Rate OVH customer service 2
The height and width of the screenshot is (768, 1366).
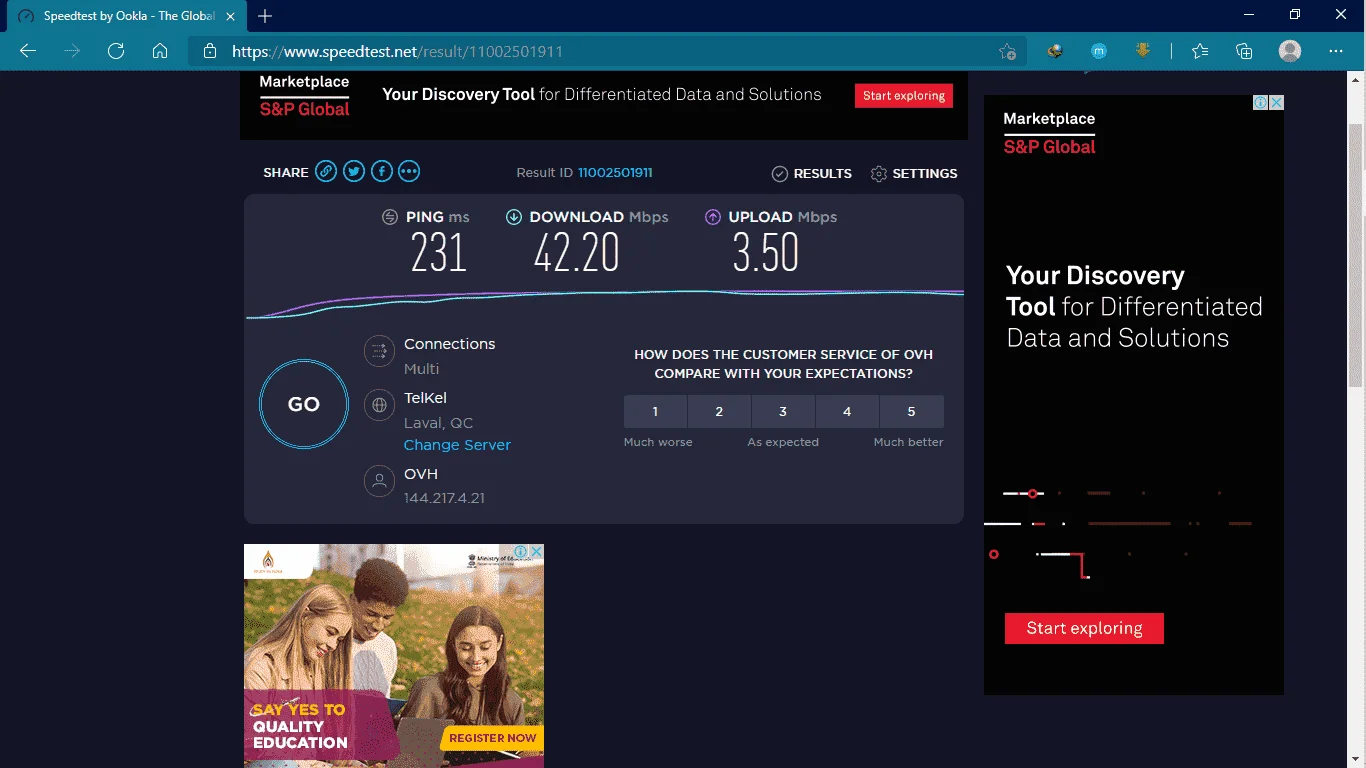719,411
